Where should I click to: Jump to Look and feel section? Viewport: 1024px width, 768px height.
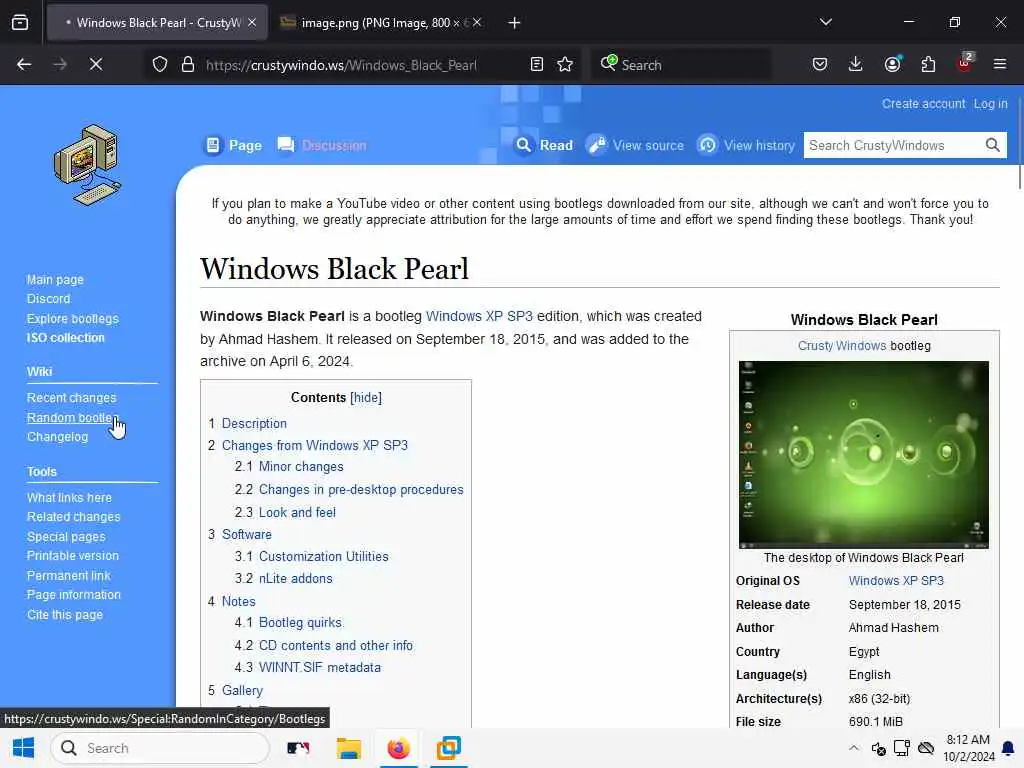(297, 513)
